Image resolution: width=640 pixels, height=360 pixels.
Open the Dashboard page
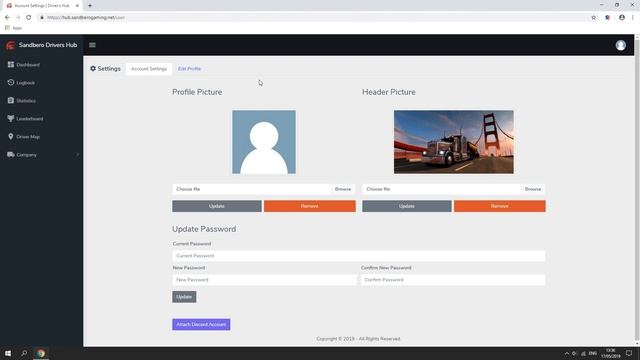pos(28,65)
